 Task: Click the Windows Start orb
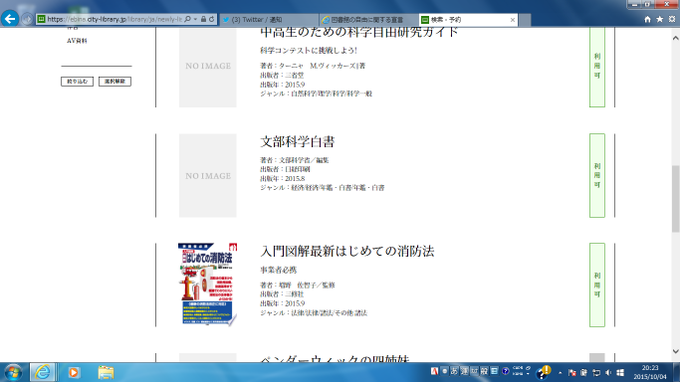(13, 372)
